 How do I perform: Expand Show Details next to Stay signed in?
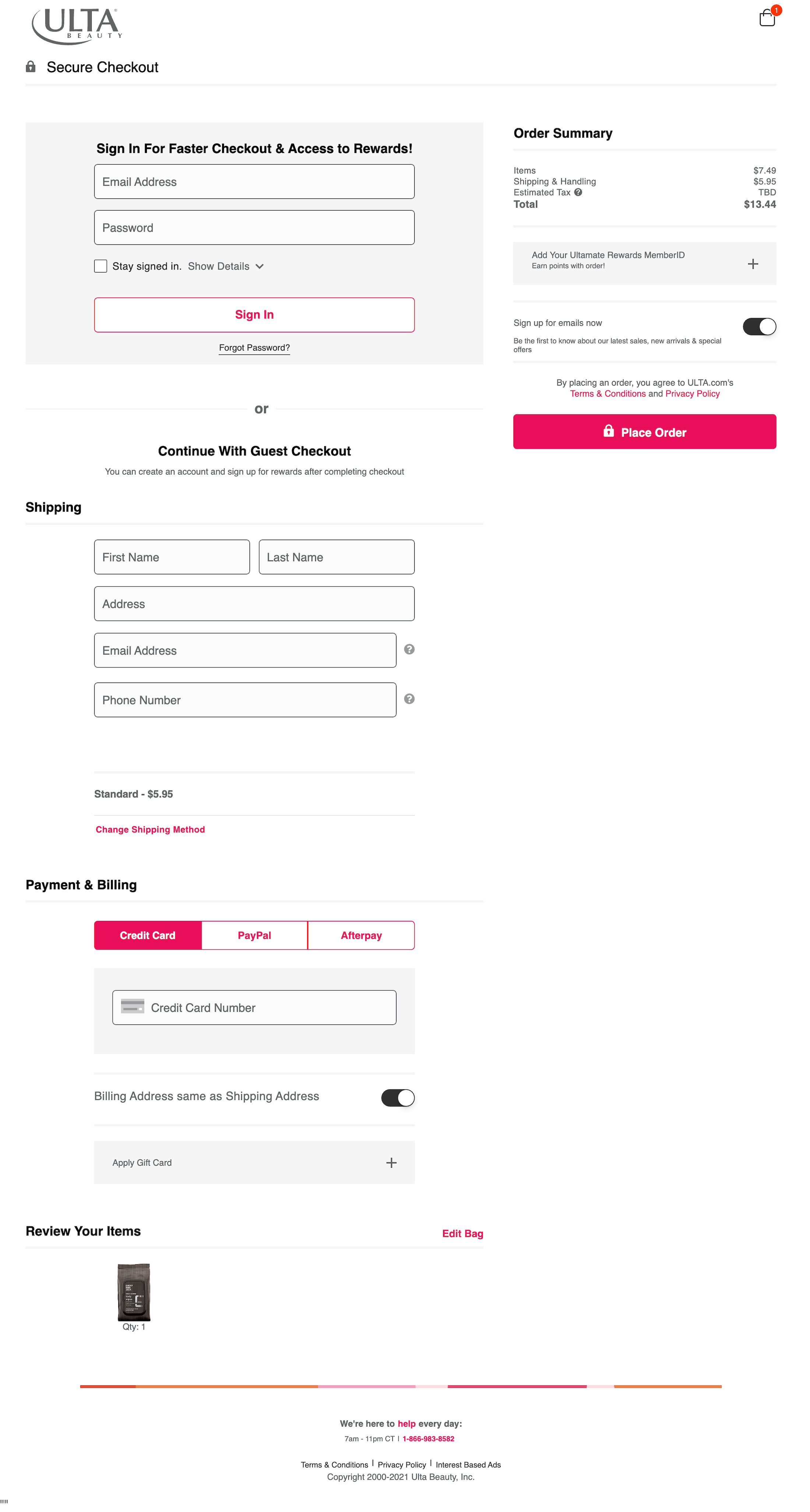click(225, 267)
